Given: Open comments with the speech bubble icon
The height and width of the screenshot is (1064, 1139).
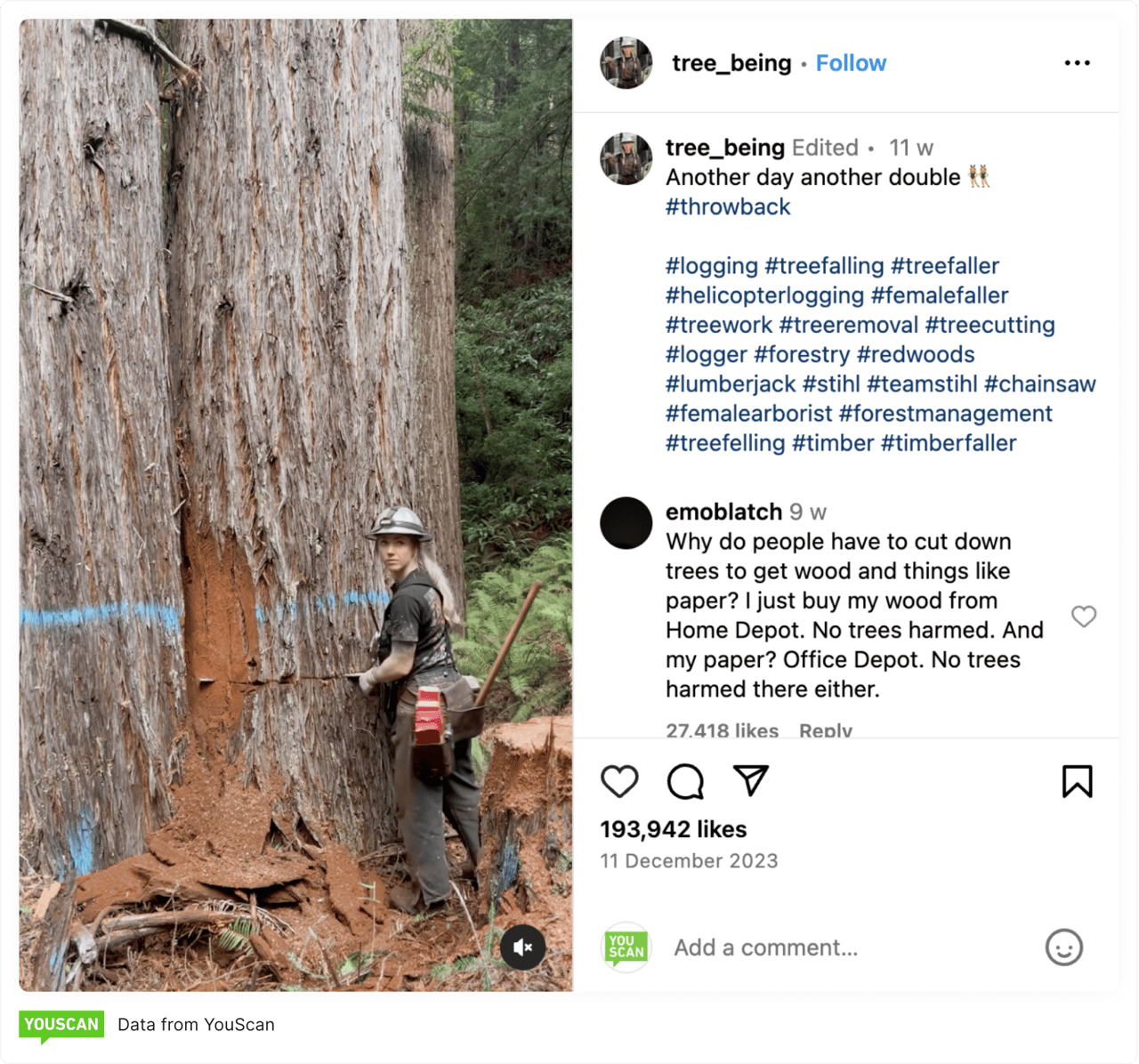Looking at the screenshot, I should tap(685, 781).
